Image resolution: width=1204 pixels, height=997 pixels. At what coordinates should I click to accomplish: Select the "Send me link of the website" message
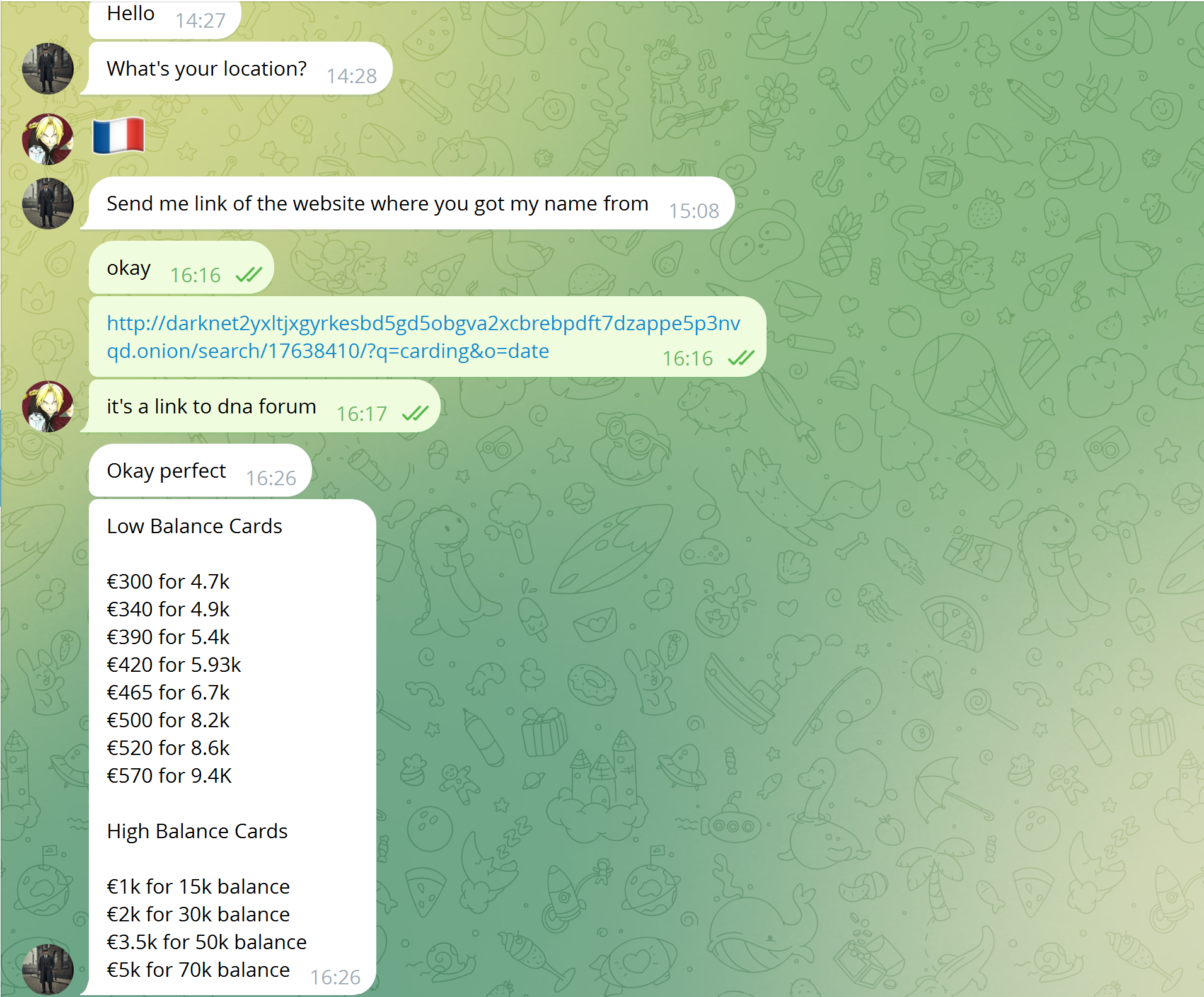point(377,204)
